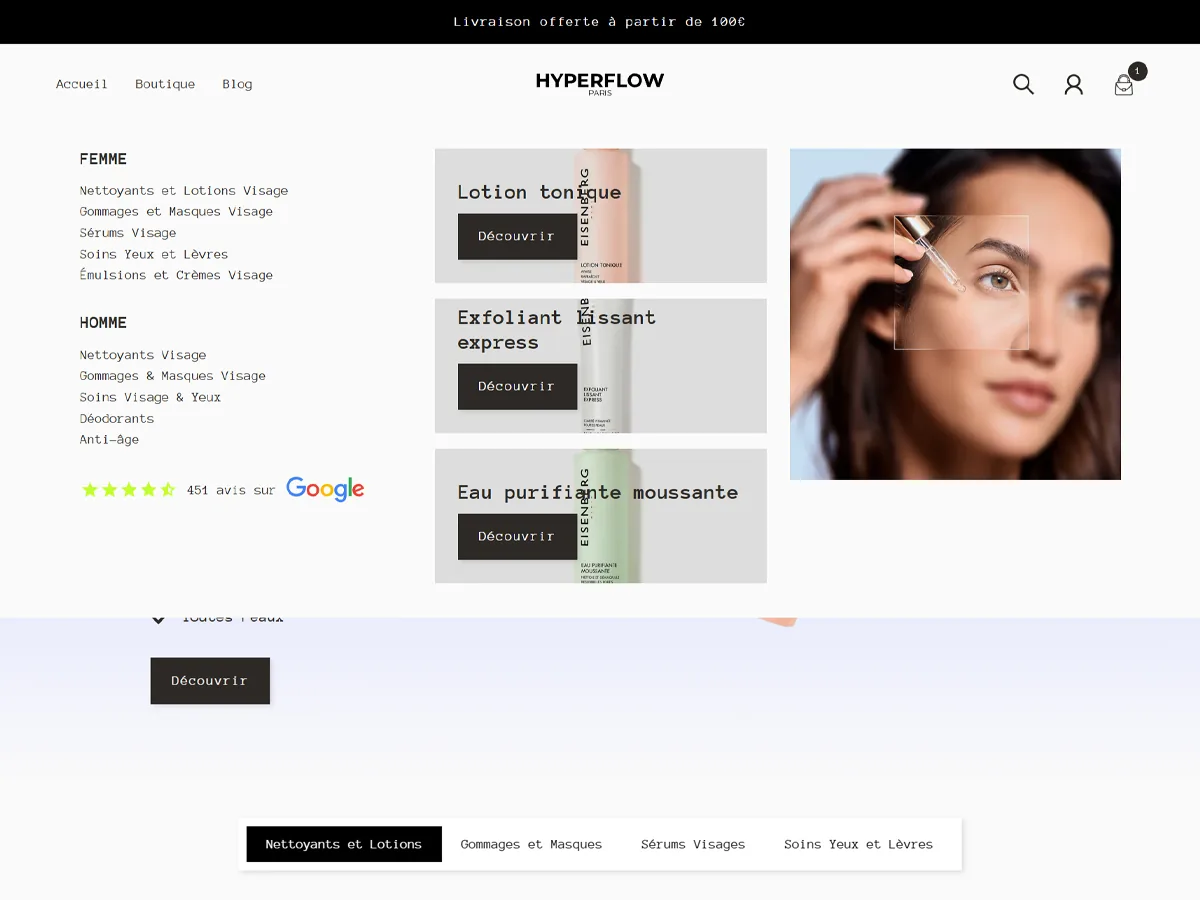Click the 451 avis sur text

click(x=231, y=490)
